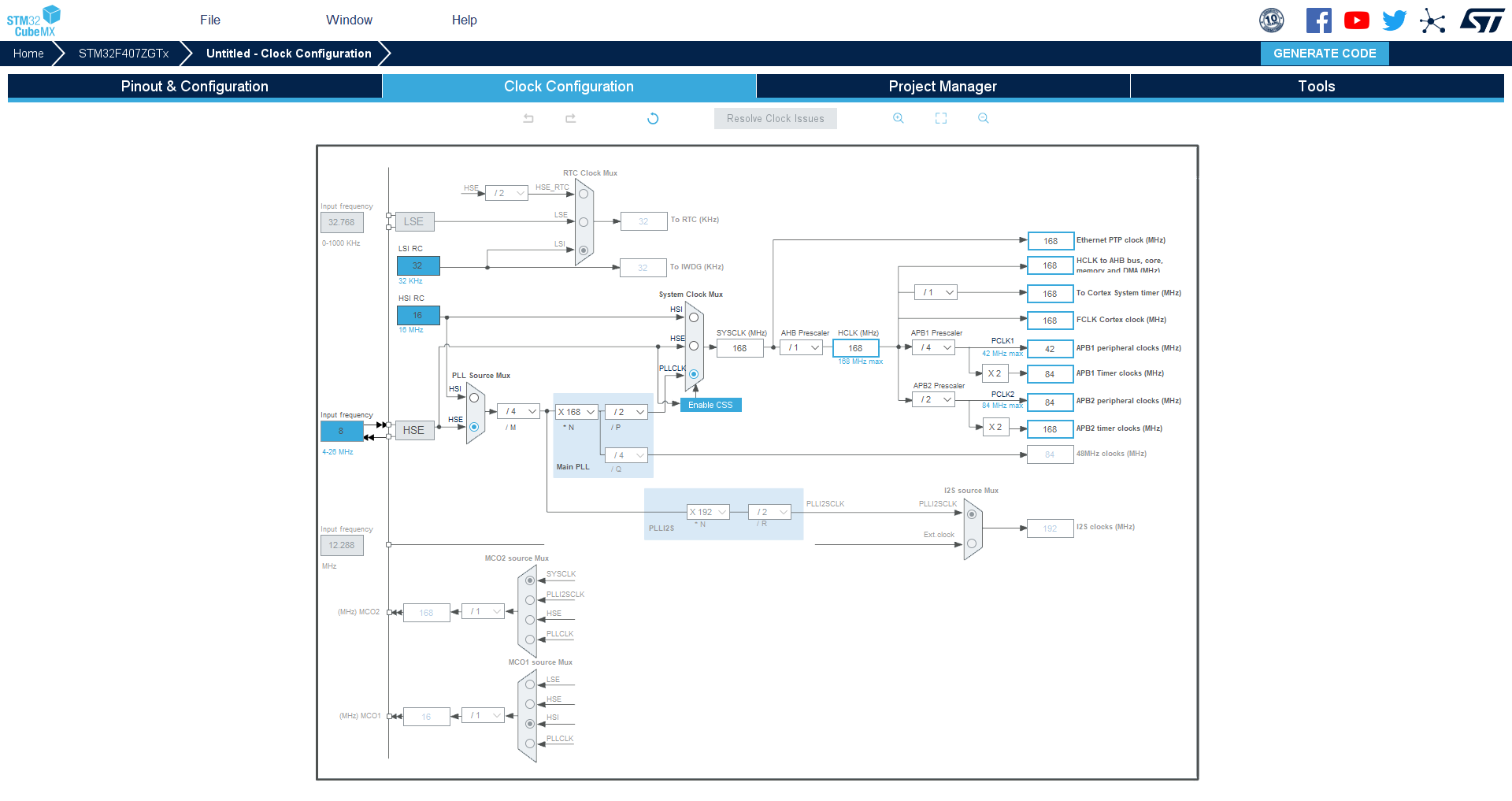Select HSE in System Clock Mux
Screen dimensions: 1512x801
click(x=694, y=346)
